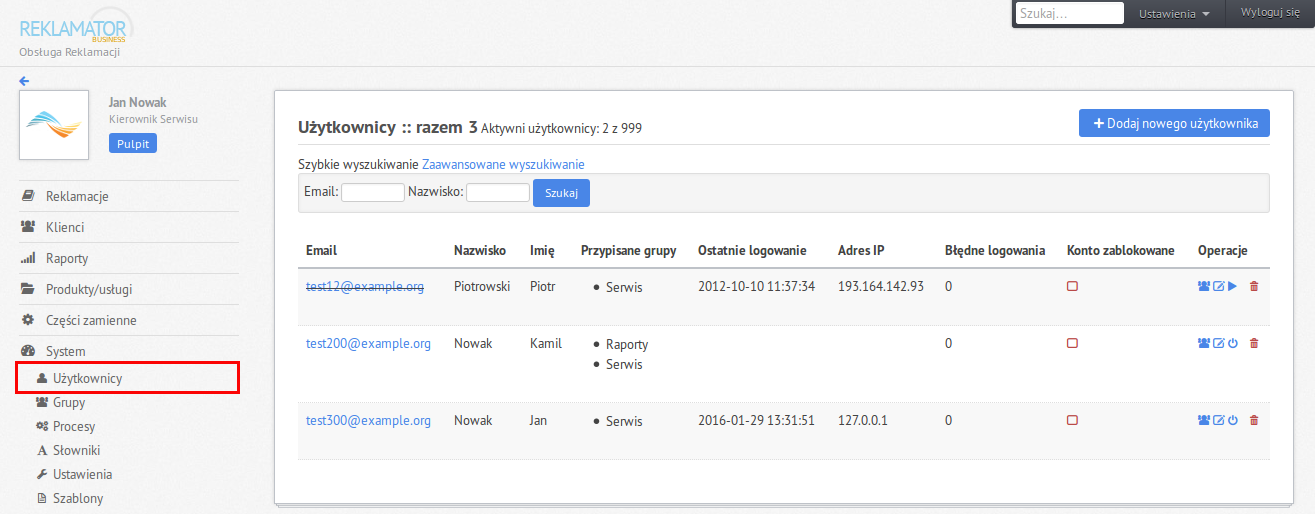This screenshot has height=514, width=1315.
Task: Click the back arrow above the profile
Action: pos(24,81)
